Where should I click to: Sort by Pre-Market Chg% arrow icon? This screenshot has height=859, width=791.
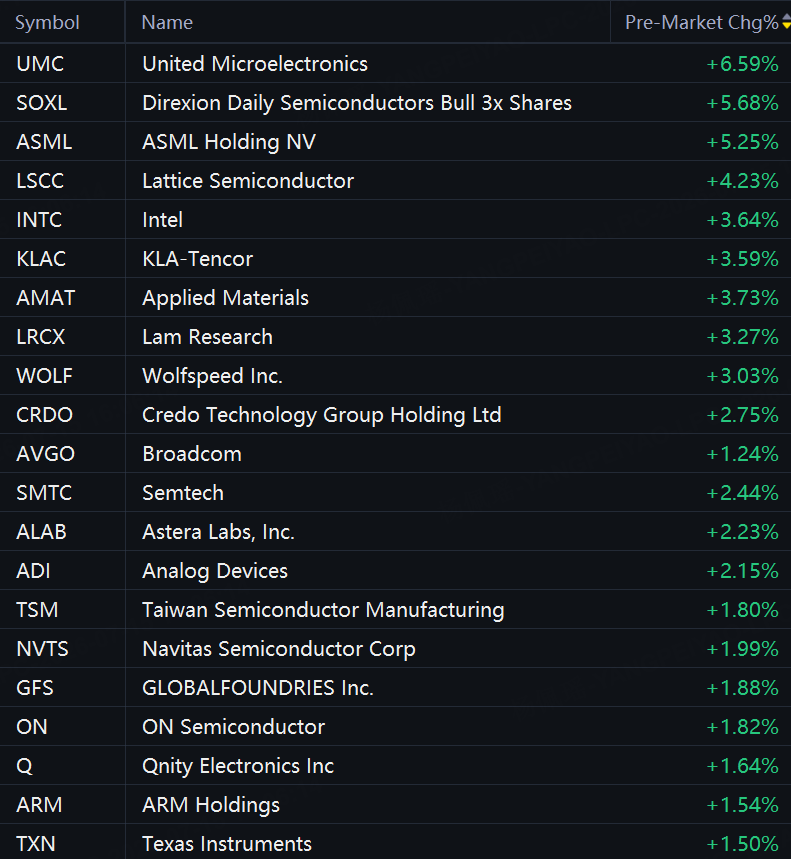click(x=787, y=22)
